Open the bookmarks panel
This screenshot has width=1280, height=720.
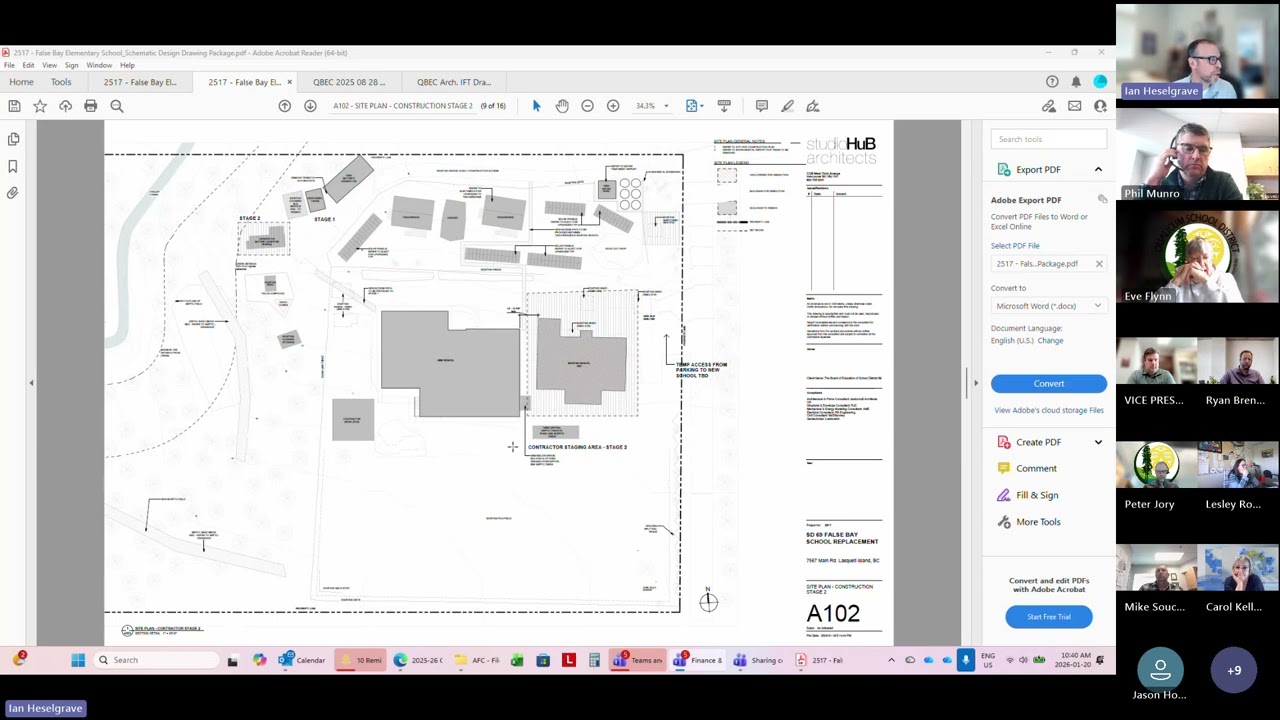pyautogui.click(x=13, y=166)
